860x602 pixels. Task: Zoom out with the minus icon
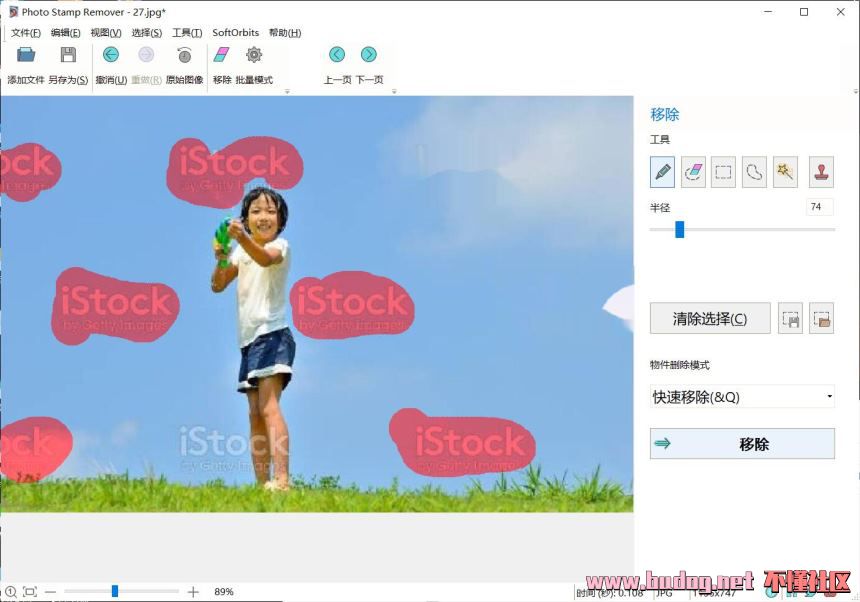[x=50, y=592]
